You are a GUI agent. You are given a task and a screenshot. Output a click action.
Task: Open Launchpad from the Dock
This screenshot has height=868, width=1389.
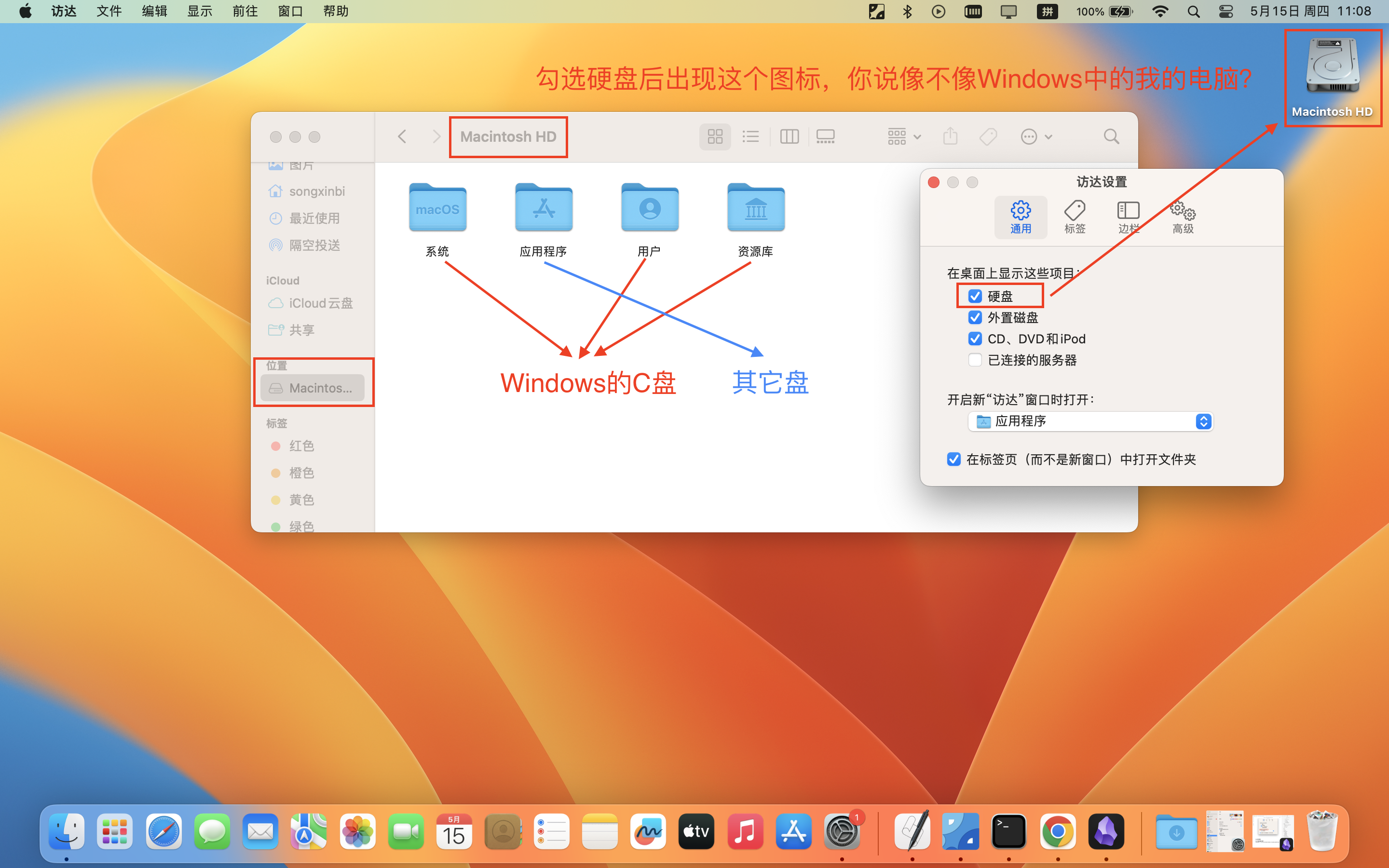(x=115, y=831)
